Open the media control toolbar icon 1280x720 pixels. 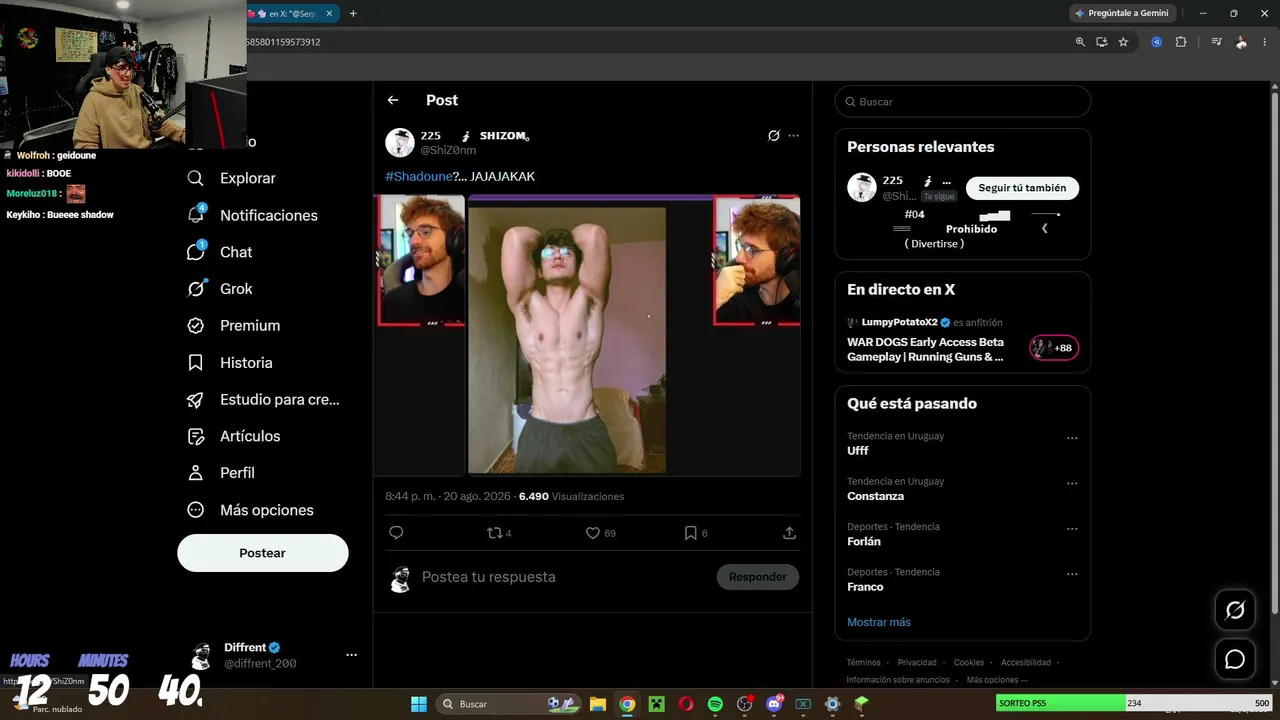click(1217, 42)
